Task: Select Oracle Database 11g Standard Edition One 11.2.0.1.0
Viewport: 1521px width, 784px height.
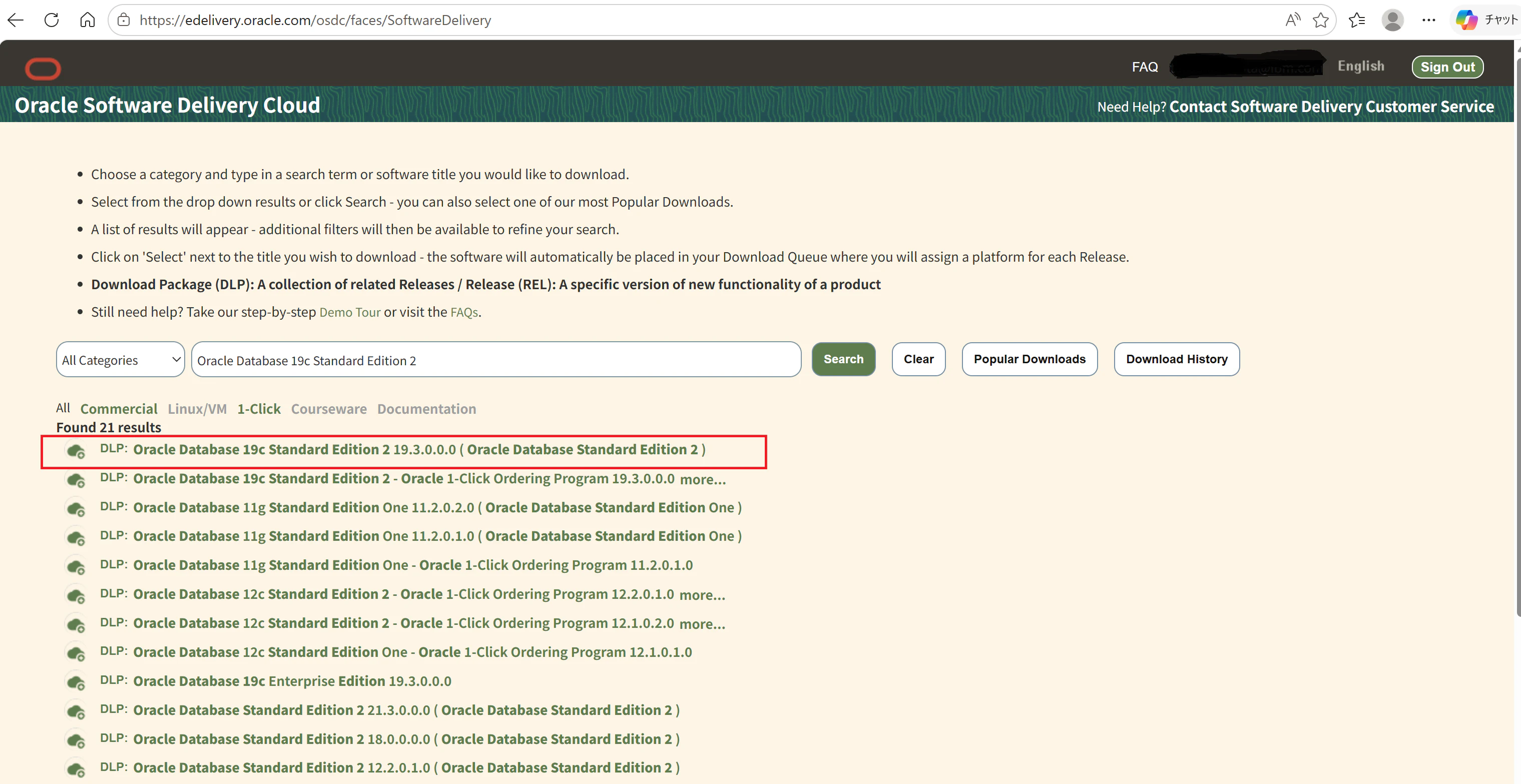Action: 437,536
